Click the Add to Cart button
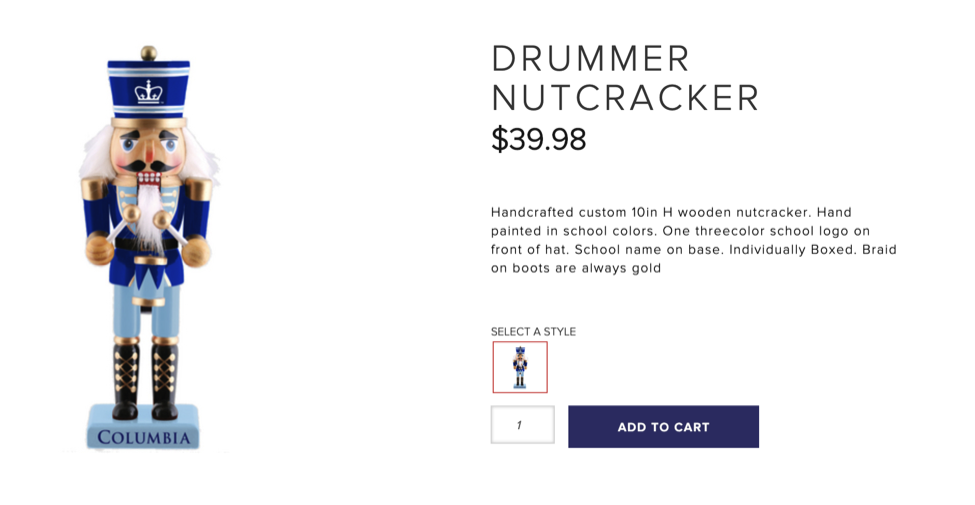Screen dimensions: 975x505 point(663,427)
